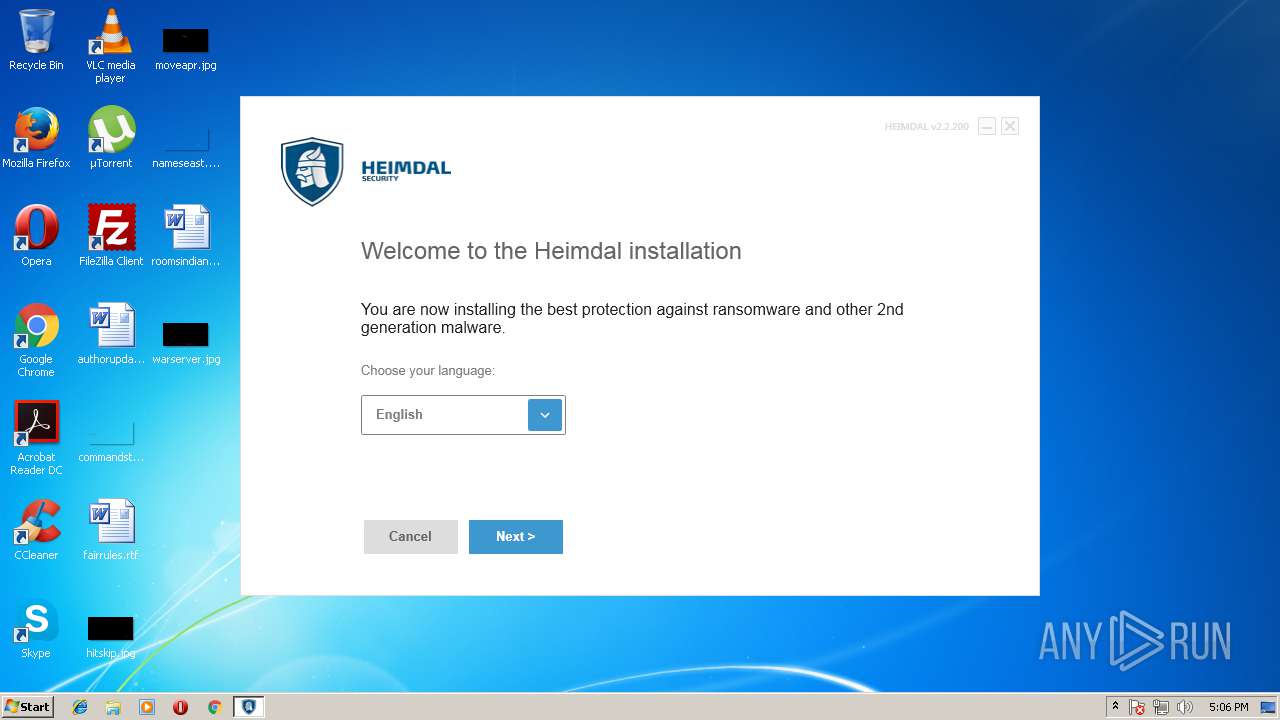Open the network tray icon
The width and height of the screenshot is (1280, 720).
click(1161, 707)
